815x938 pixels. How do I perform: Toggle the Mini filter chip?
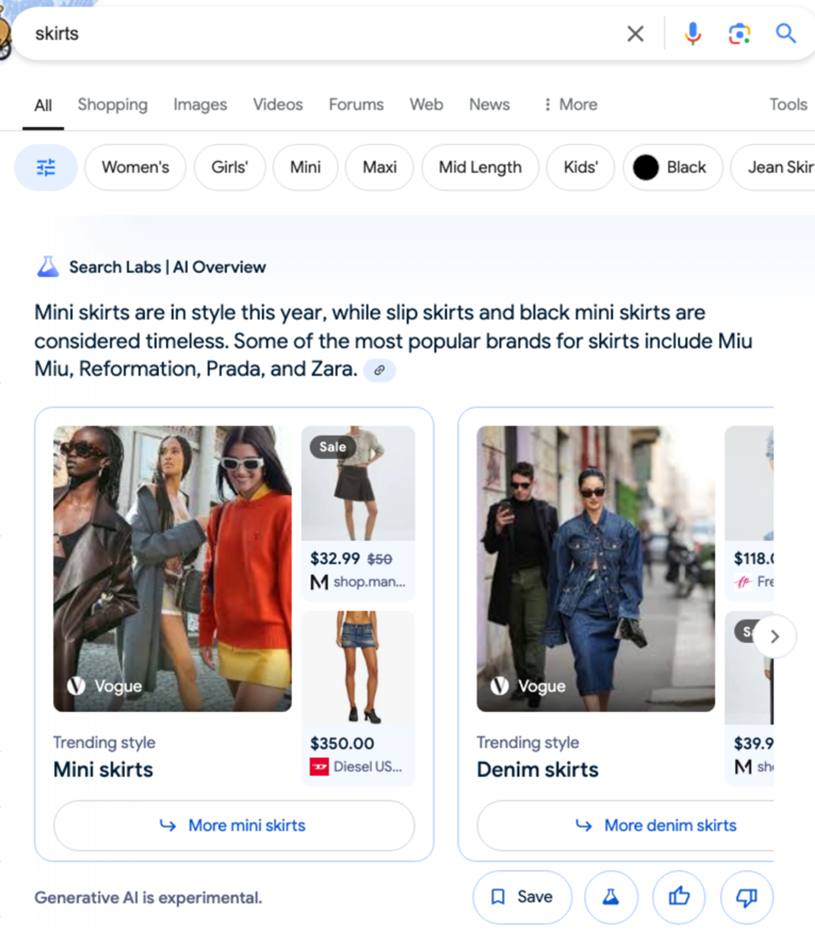(305, 167)
